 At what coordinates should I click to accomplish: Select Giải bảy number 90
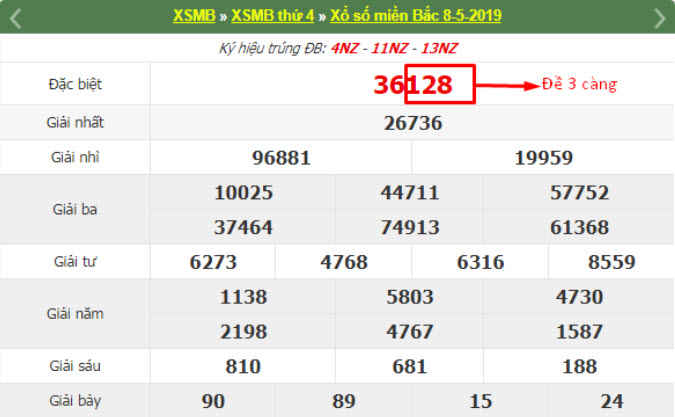coord(213,401)
